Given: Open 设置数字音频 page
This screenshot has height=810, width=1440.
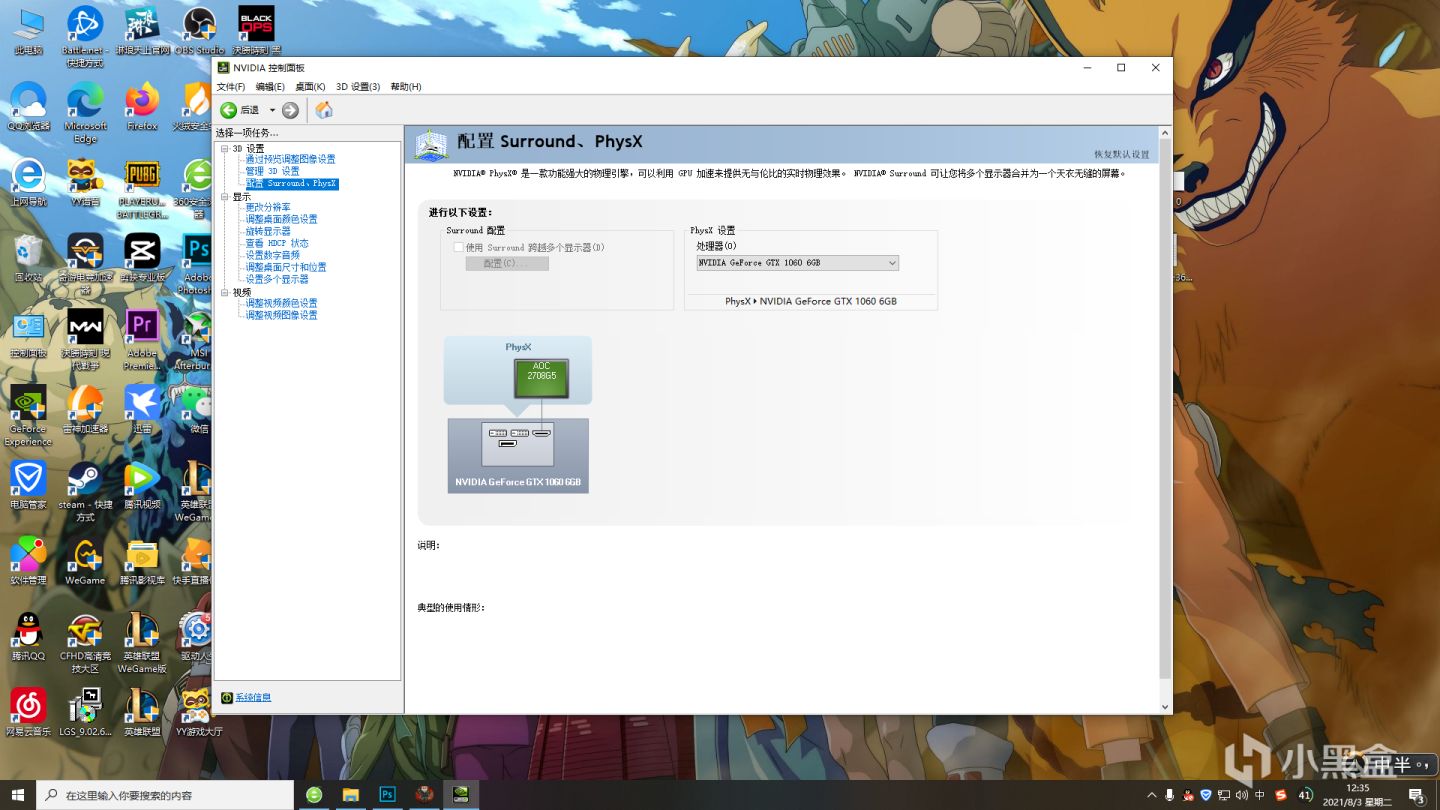Looking at the screenshot, I should [x=272, y=255].
